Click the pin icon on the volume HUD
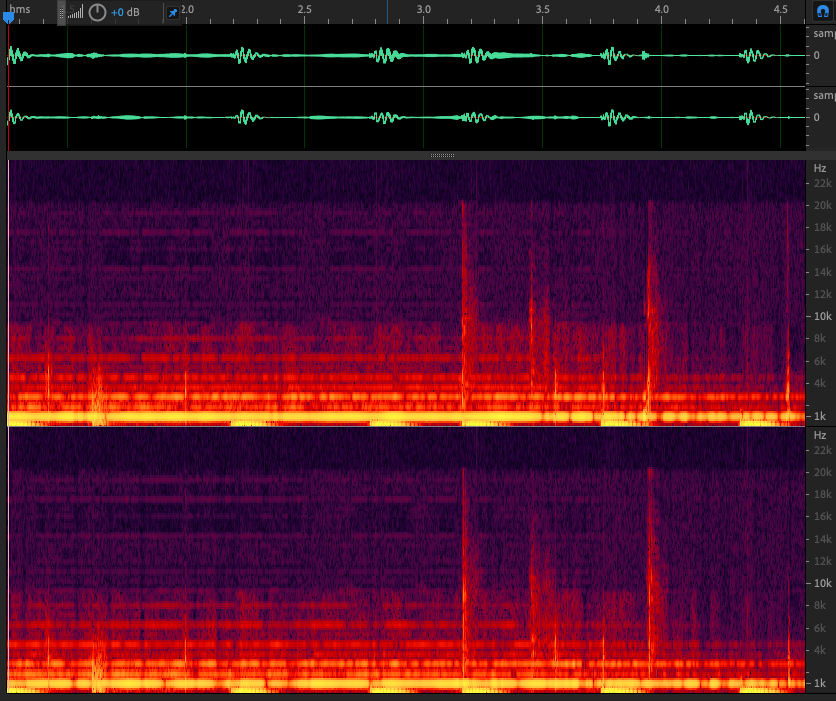 [x=172, y=12]
